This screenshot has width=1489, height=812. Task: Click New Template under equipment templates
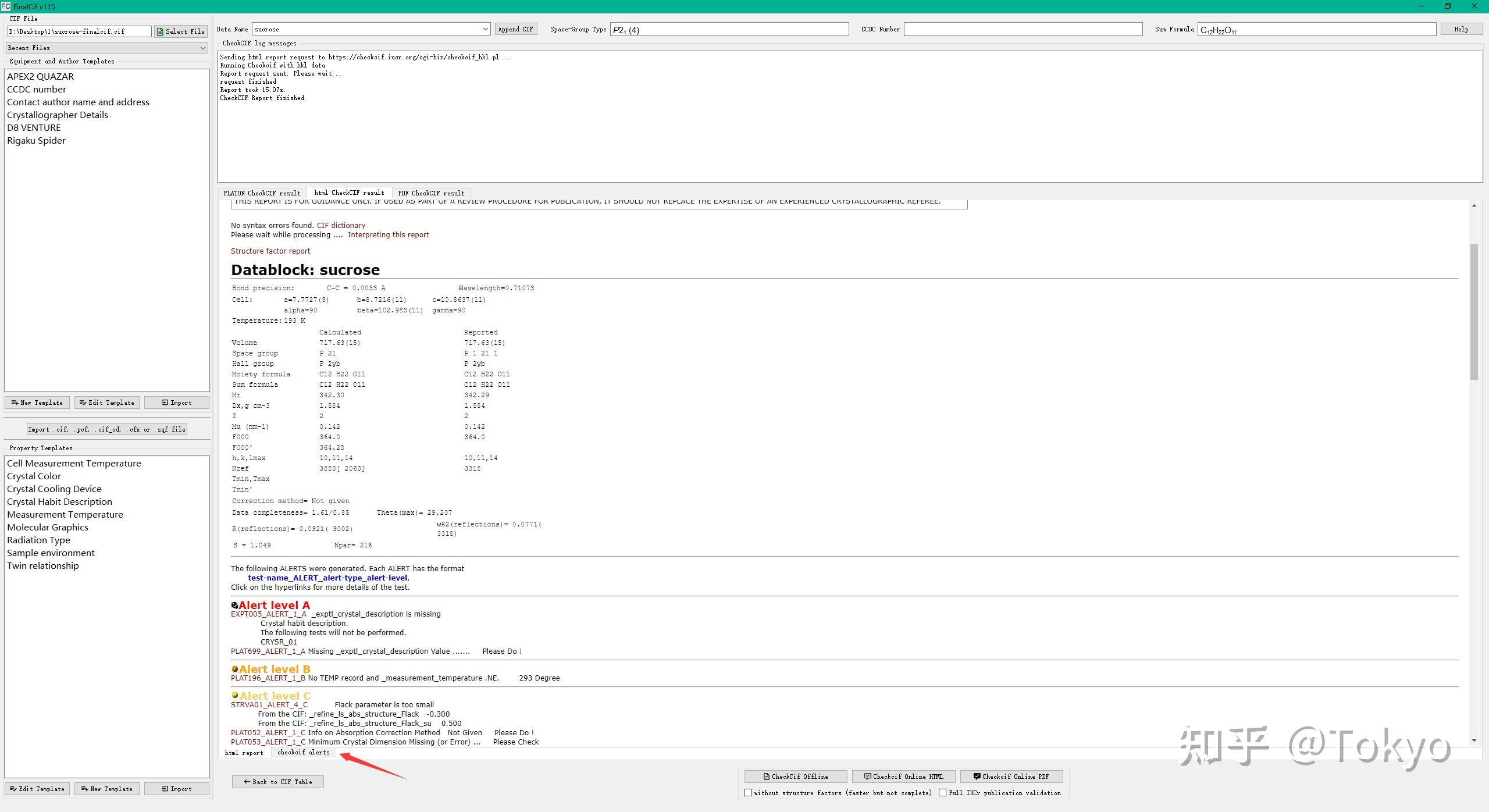pos(37,403)
